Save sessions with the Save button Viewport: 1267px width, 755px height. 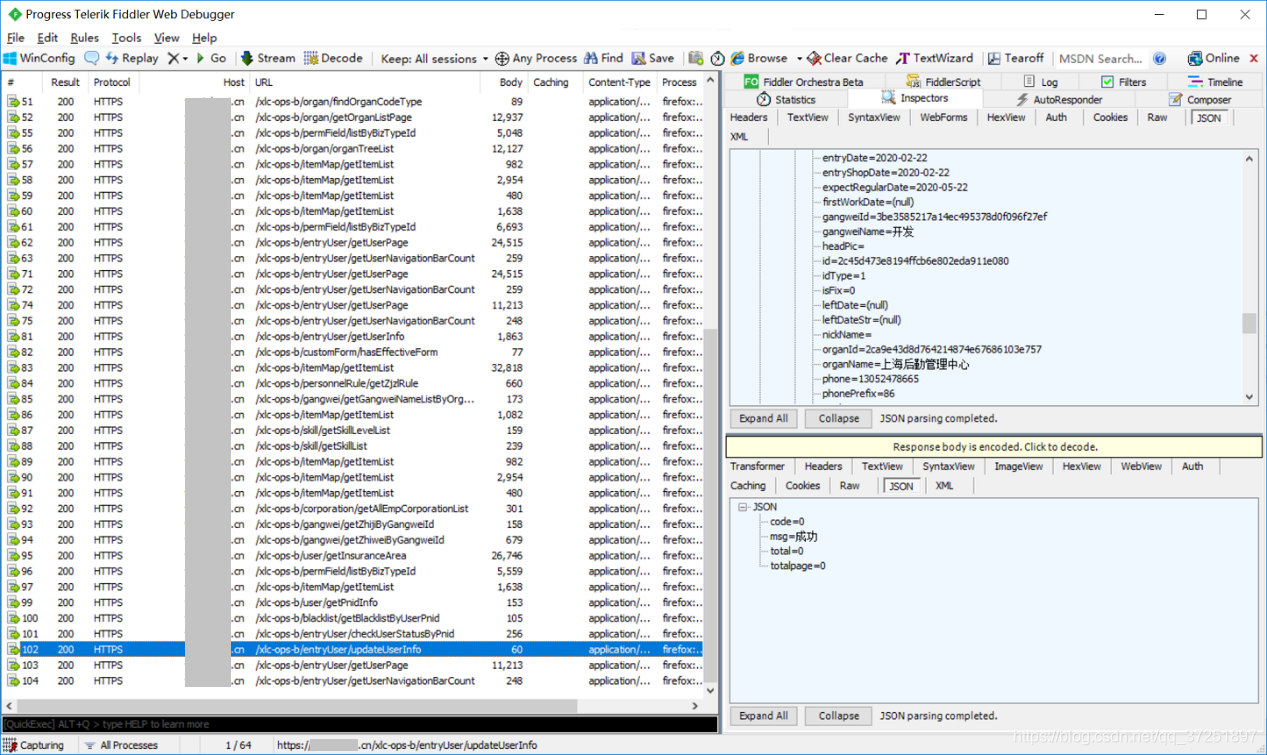point(653,58)
